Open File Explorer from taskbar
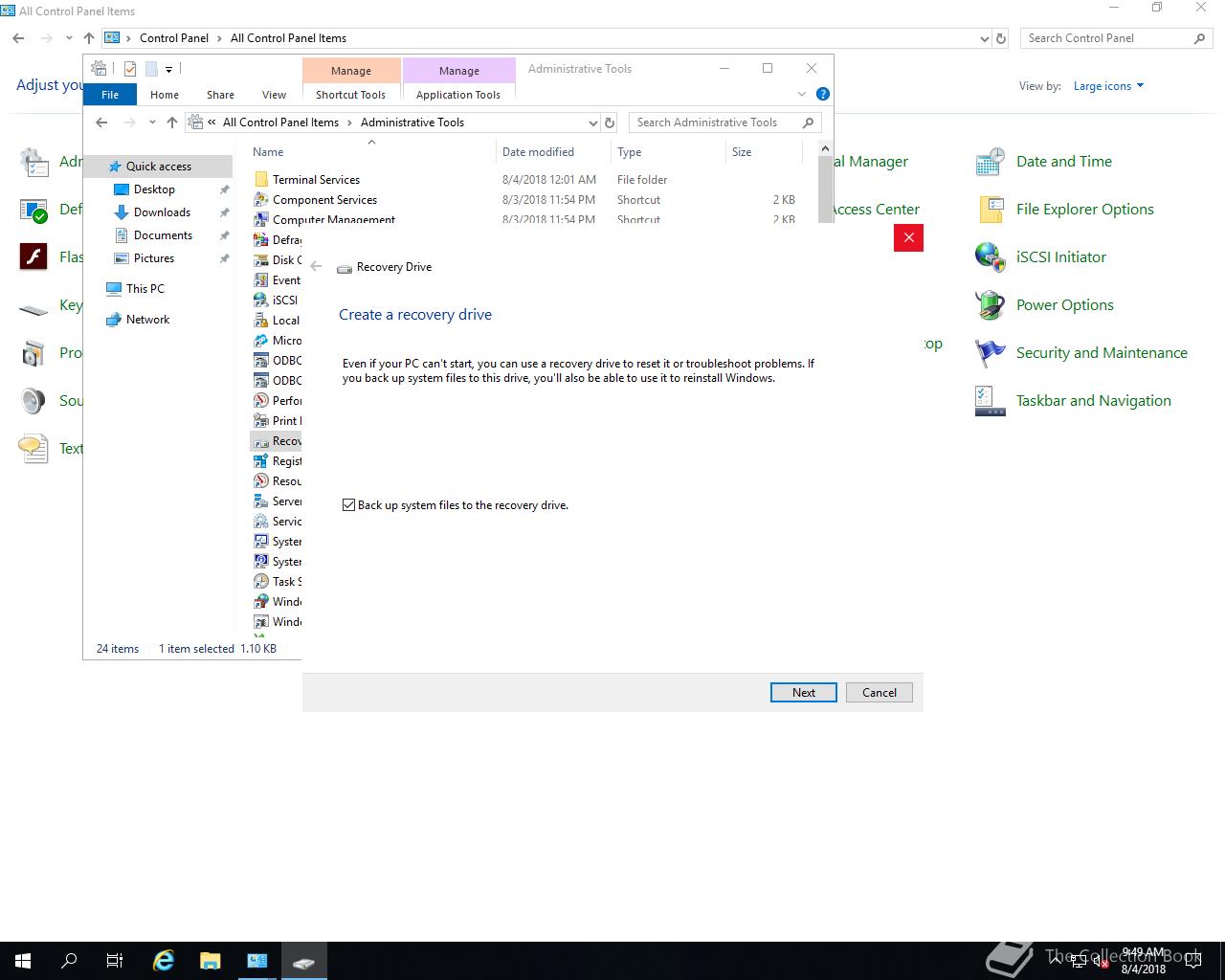This screenshot has height=980, width=1225. [210, 961]
